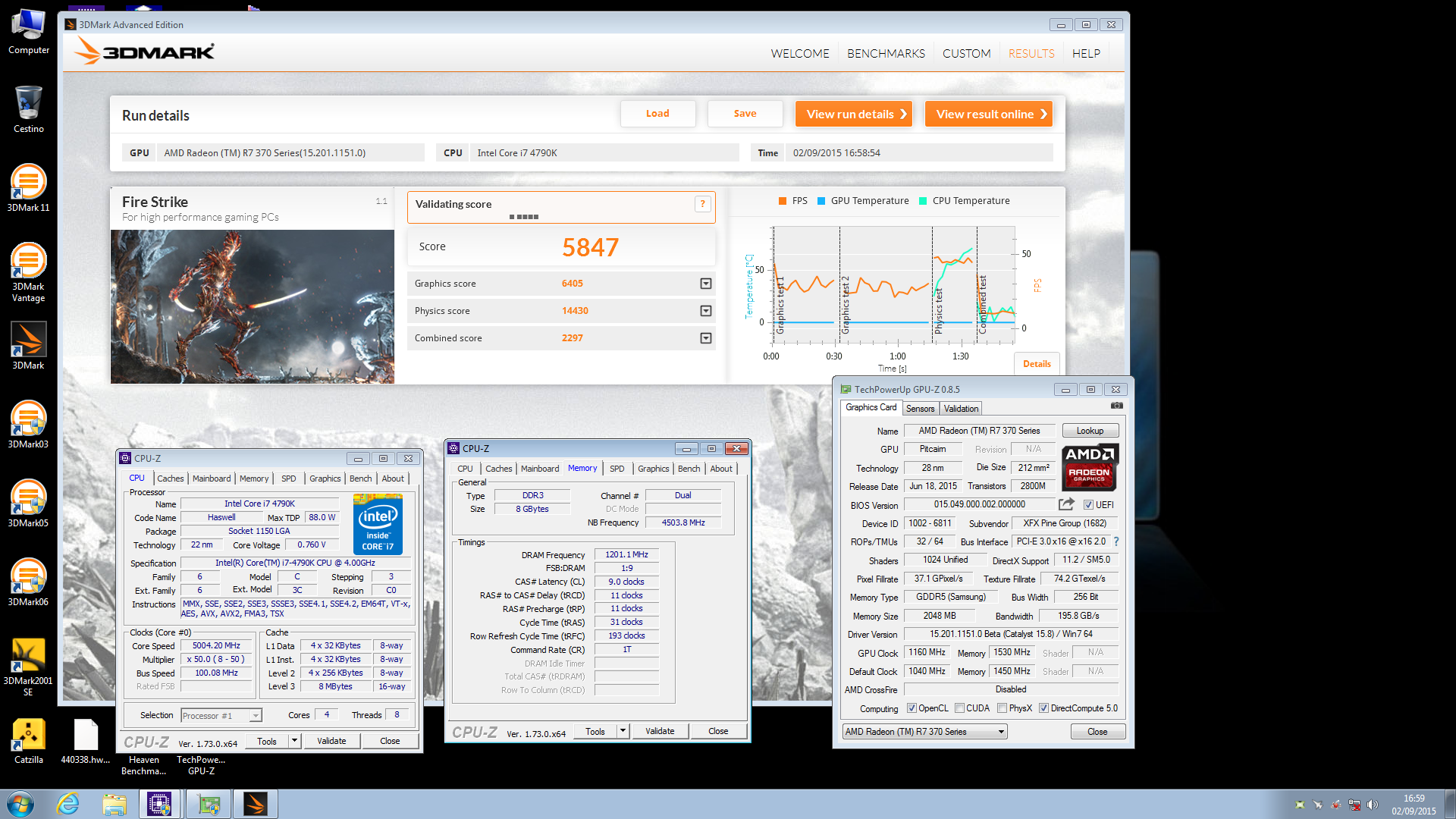Viewport: 1456px width, 819px height.
Task: Click the Details button under the chart
Action: 1037,364
